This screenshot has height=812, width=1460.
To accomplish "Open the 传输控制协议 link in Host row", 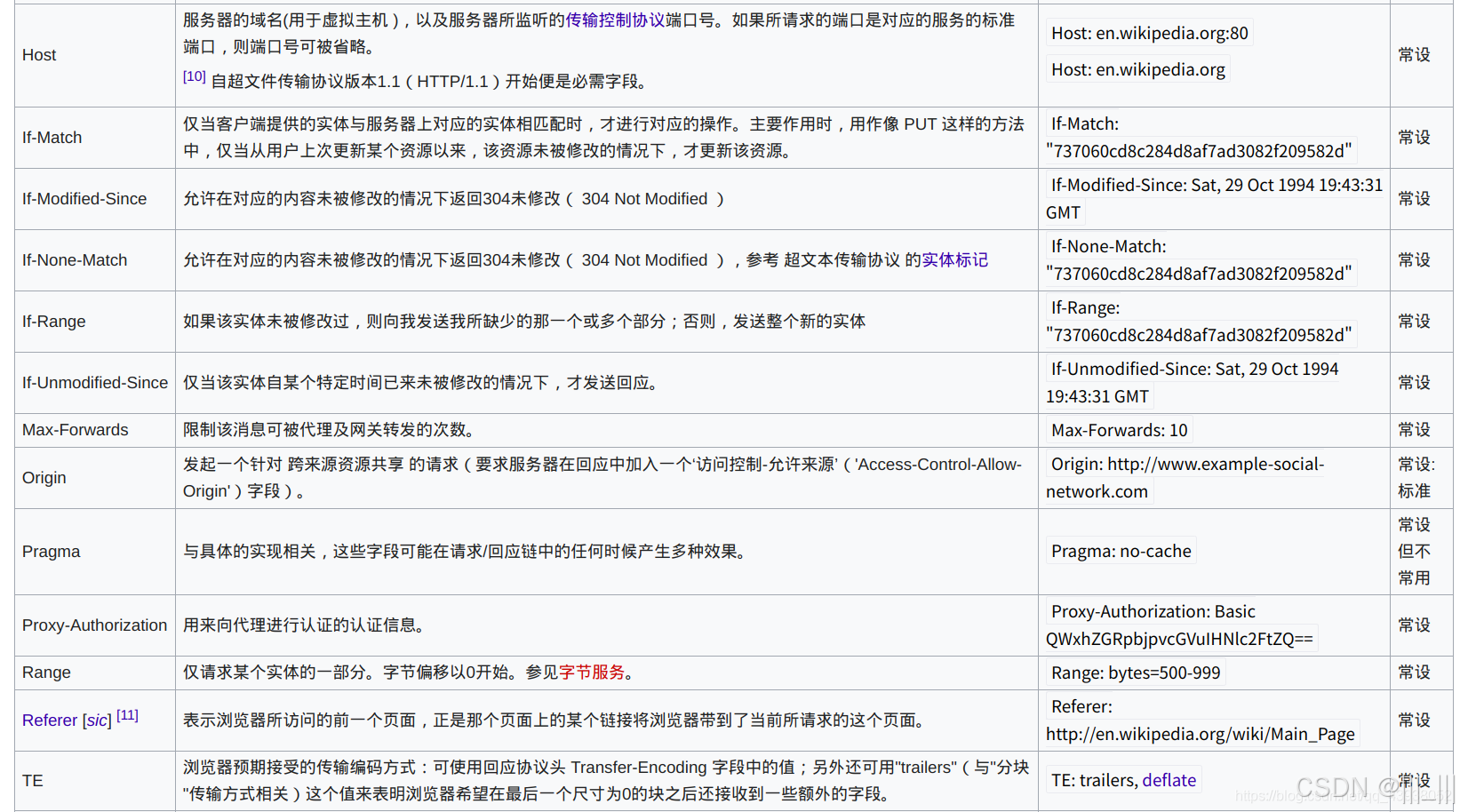I will pos(615,20).
